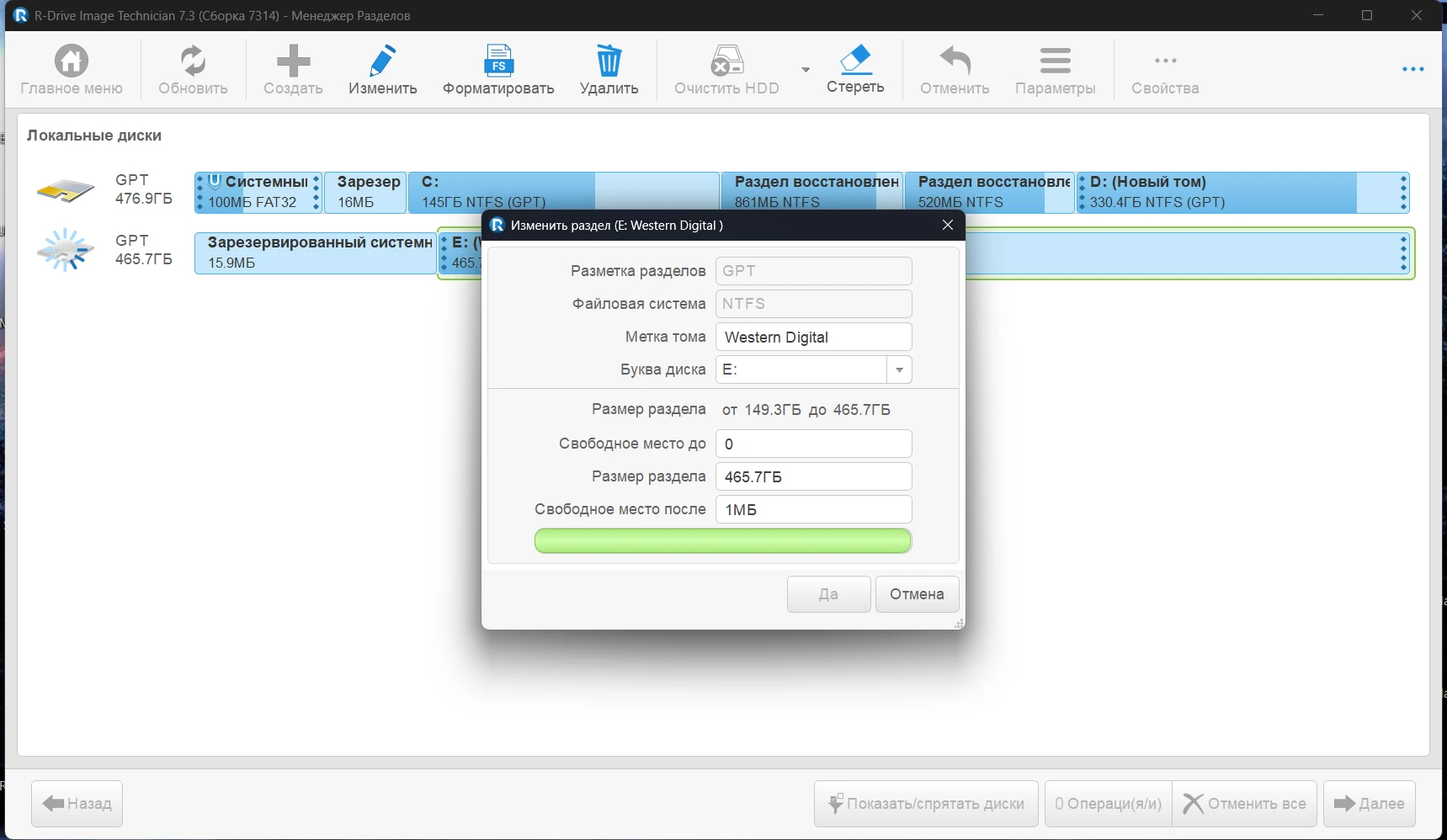The width and height of the screenshot is (1447, 840).
Task: Select the Изменить pencil tool
Action: tap(382, 61)
